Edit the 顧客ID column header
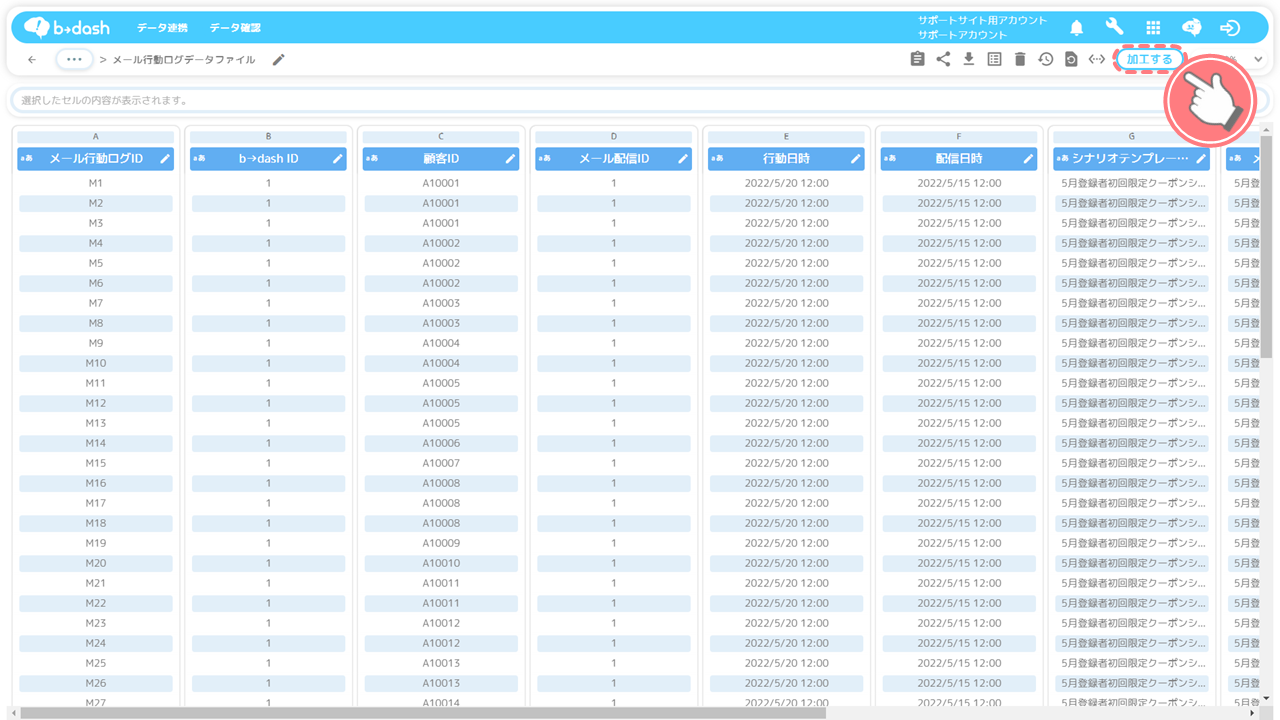Screen dimensions: 1280x720 pos(510,159)
